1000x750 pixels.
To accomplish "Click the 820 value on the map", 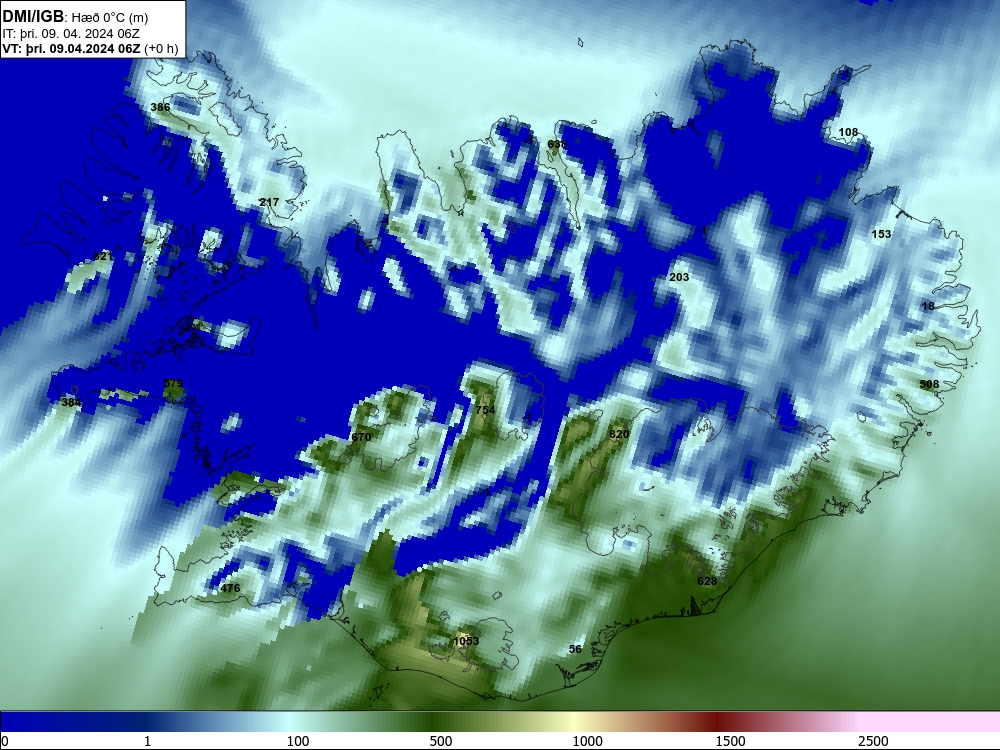I will (619, 434).
